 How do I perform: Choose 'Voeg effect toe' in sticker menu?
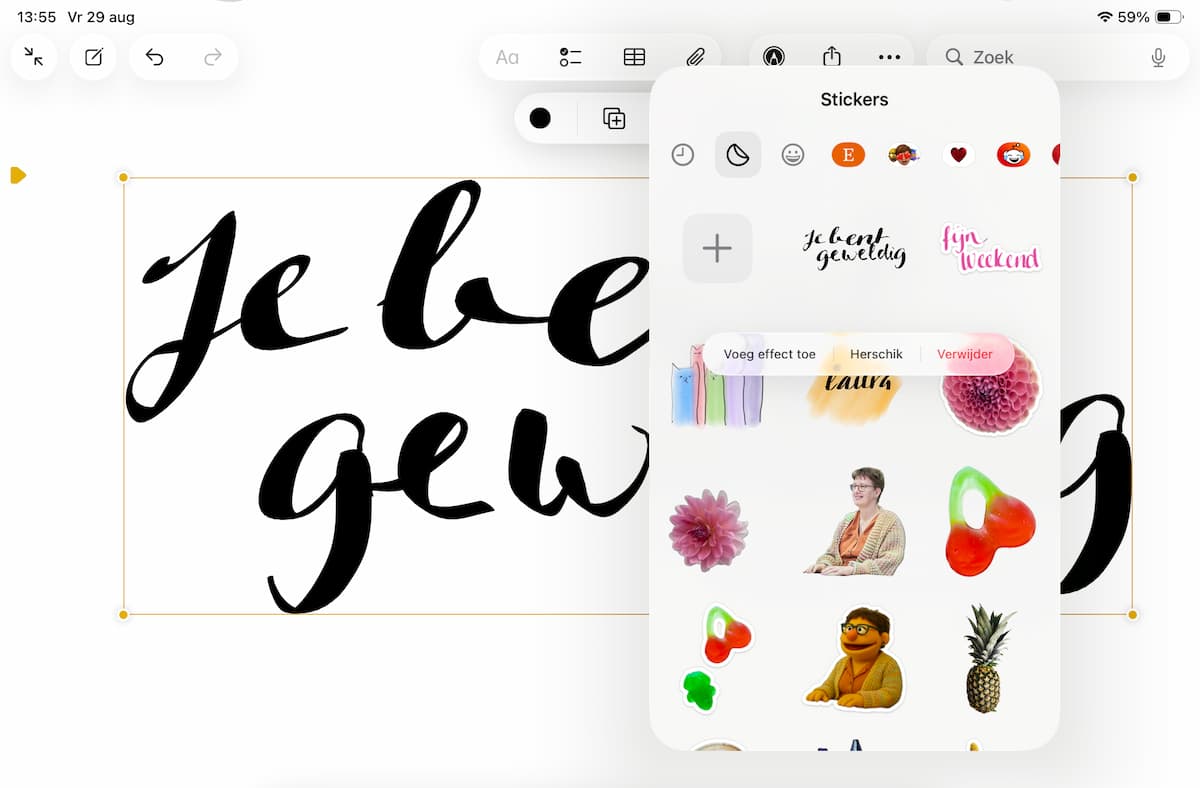click(769, 354)
